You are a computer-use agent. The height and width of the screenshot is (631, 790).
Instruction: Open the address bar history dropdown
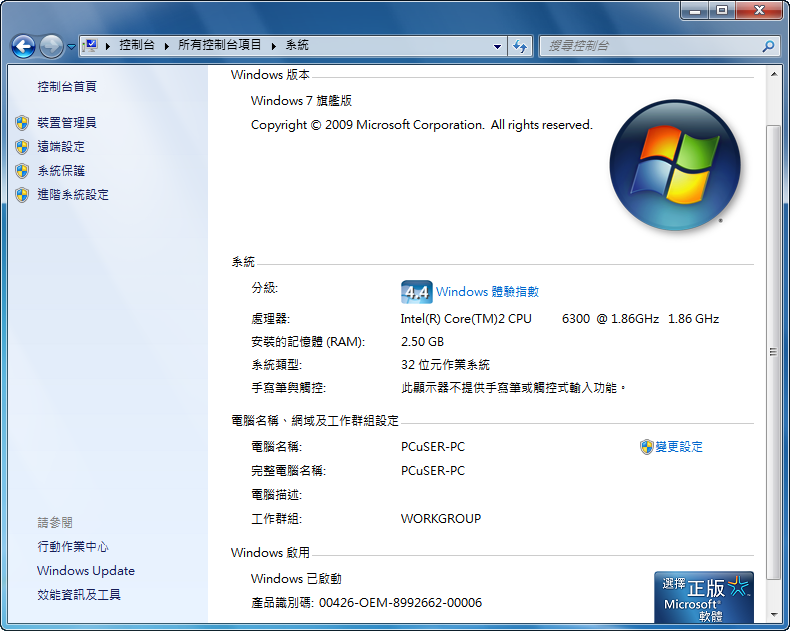click(x=497, y=46)
